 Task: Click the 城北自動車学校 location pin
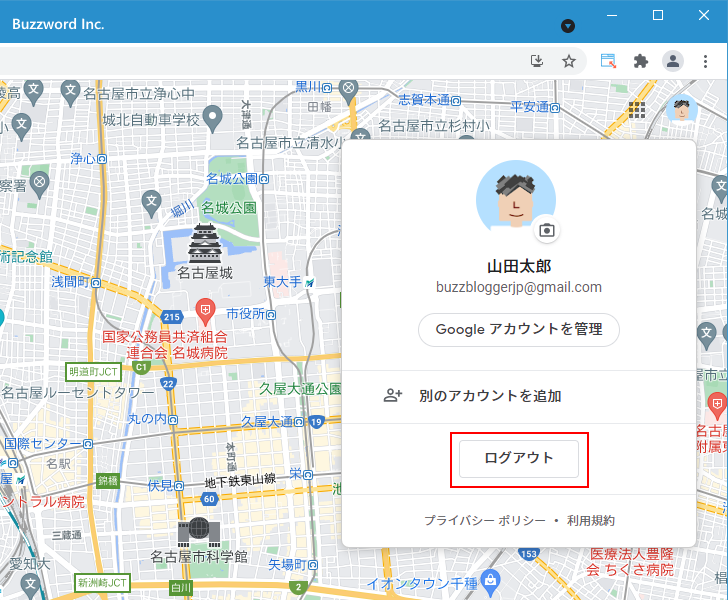213,119
